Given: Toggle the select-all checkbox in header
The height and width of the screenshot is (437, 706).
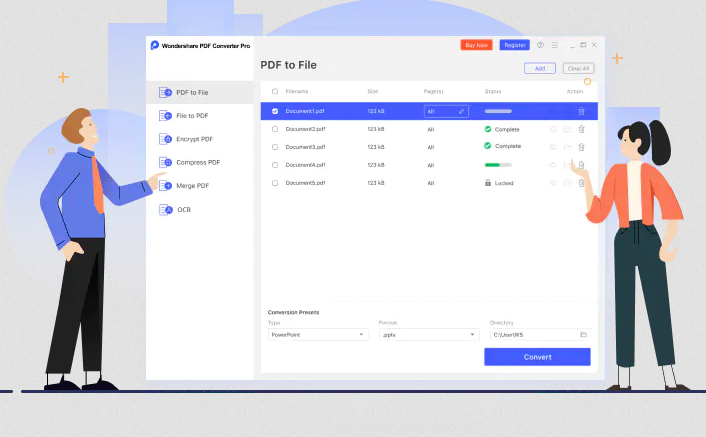Looking at the screenshot, I should coord(275,91).
